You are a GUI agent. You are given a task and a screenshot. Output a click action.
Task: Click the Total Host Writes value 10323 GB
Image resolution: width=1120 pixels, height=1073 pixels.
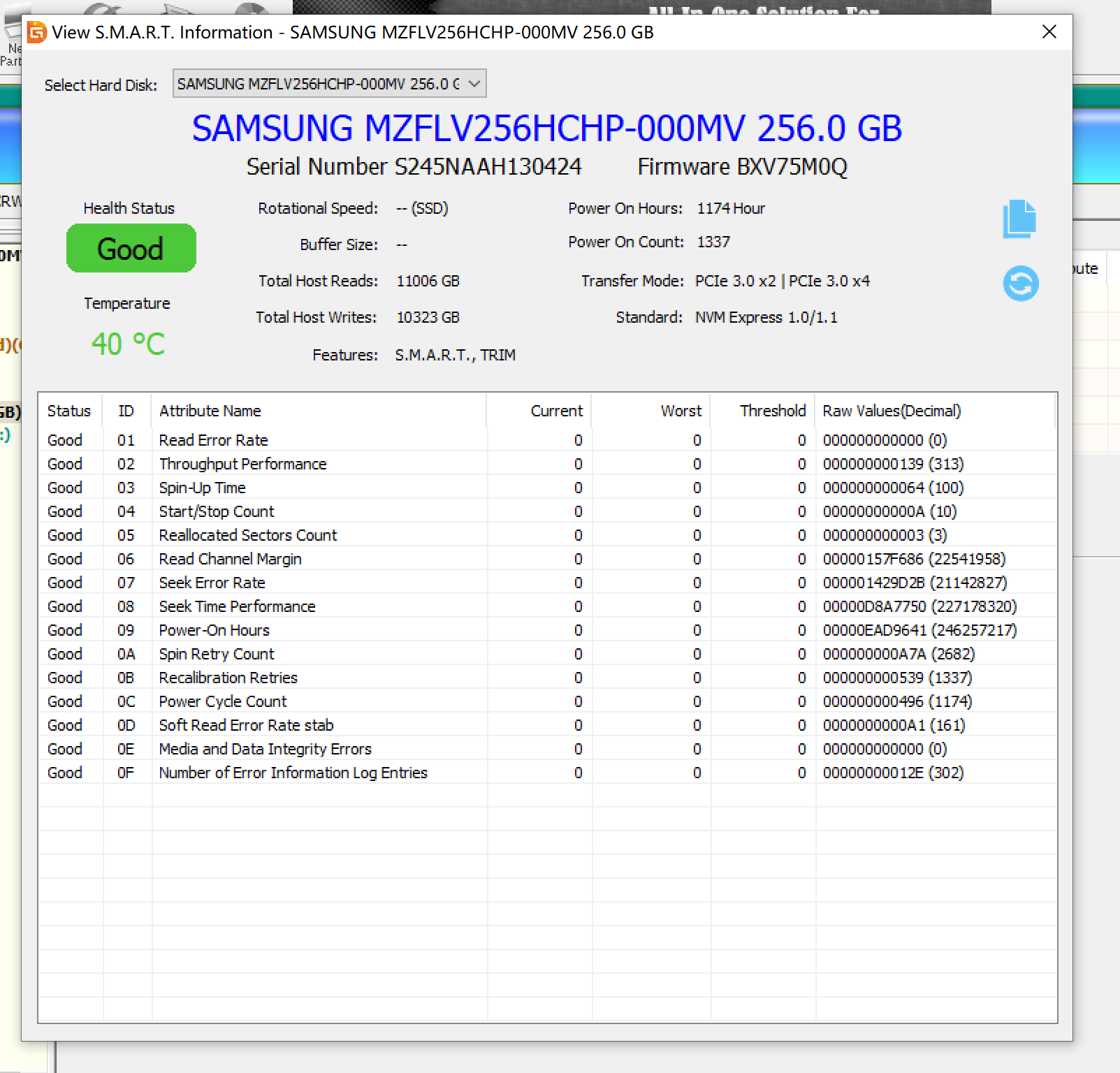[x=428, y=317]
